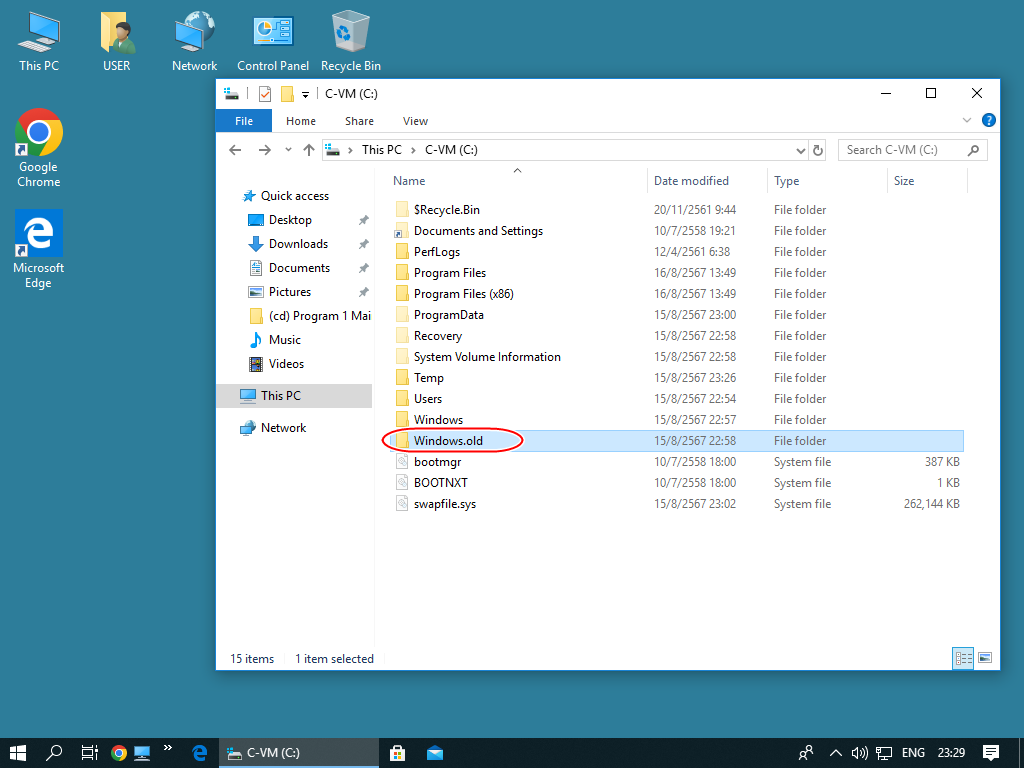The image size is (1024, 768).
Task: Go up one folder with the Up arrow
Action: click(309, 150)
